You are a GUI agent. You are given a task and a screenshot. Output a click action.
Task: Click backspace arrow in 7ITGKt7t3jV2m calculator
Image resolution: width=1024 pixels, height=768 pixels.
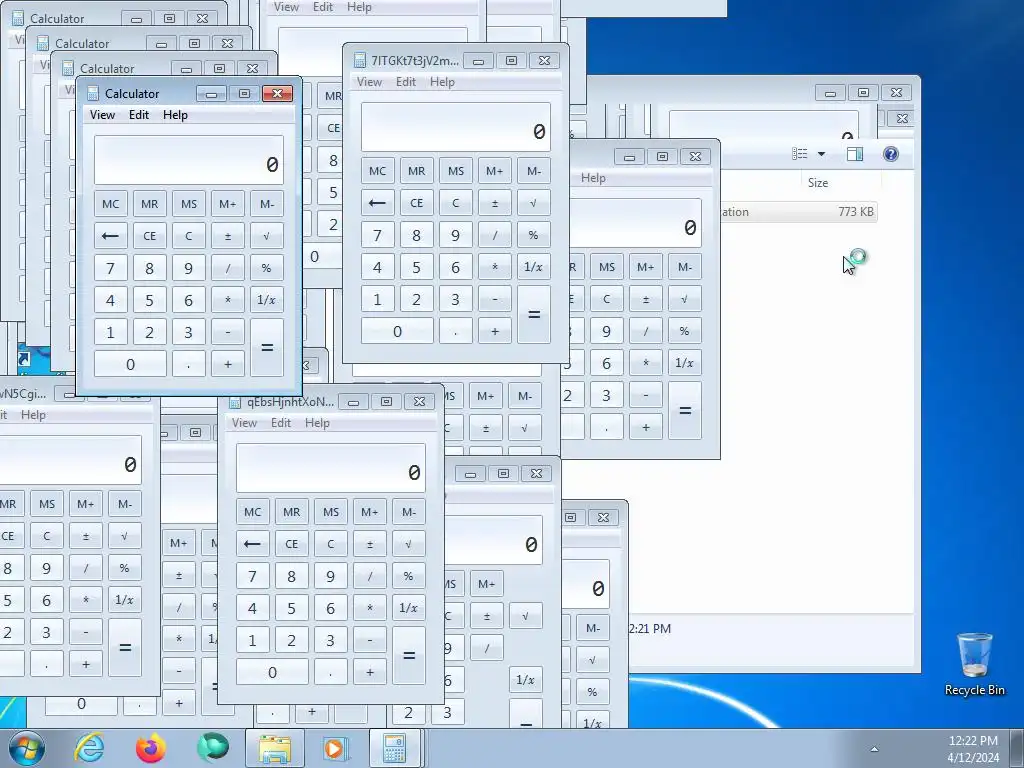pyautogui.click(x=377, y=202)
